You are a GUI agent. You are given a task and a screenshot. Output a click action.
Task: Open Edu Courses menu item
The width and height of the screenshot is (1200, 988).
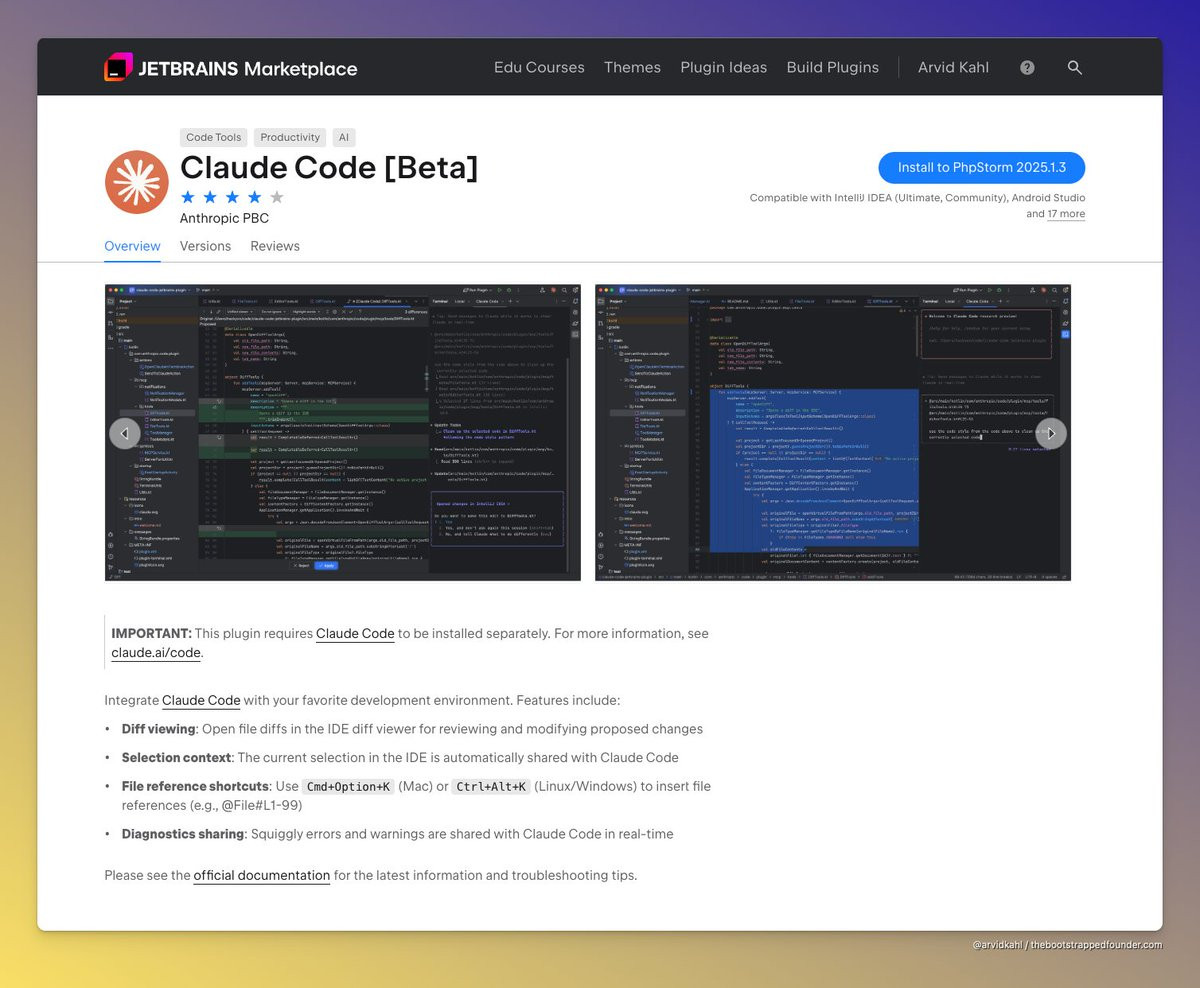pyautogui.click(x=539, y=68)
